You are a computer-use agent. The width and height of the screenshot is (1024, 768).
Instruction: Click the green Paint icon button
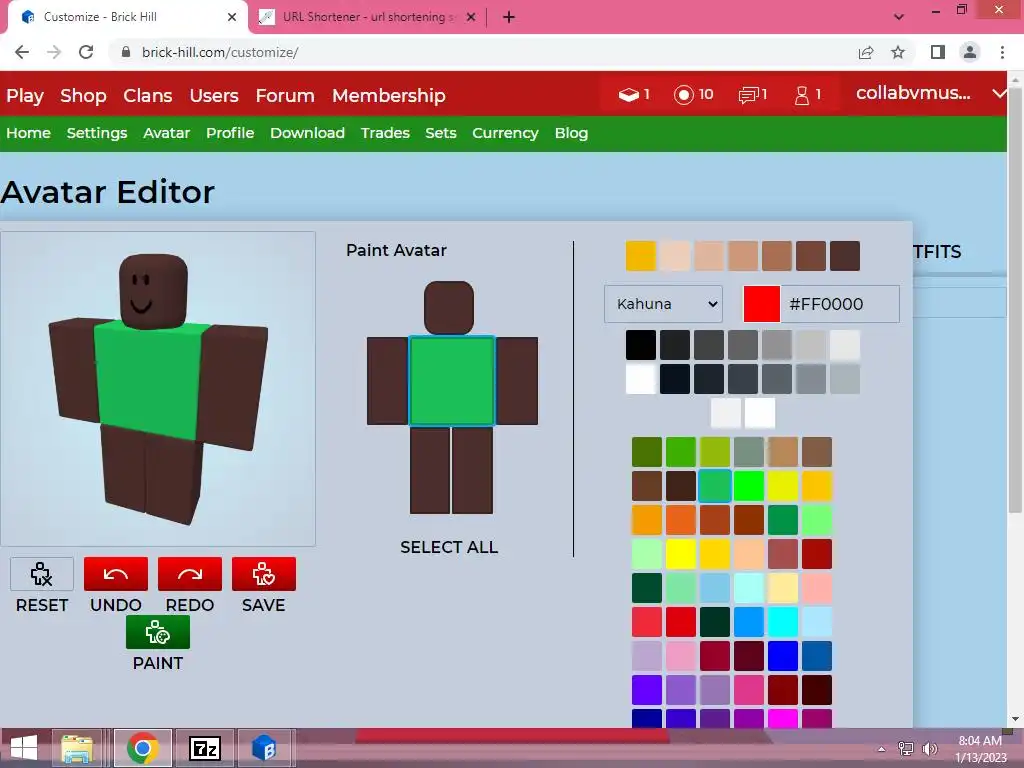157,632
